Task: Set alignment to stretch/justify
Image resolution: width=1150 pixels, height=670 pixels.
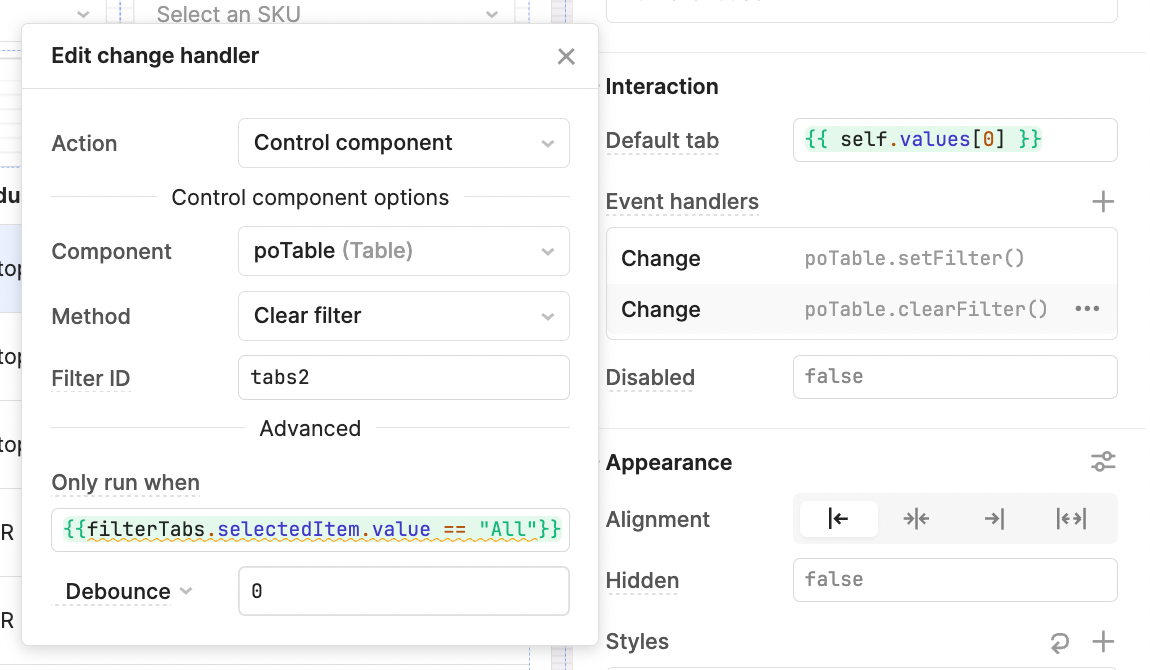Action: click(1072, 519)
